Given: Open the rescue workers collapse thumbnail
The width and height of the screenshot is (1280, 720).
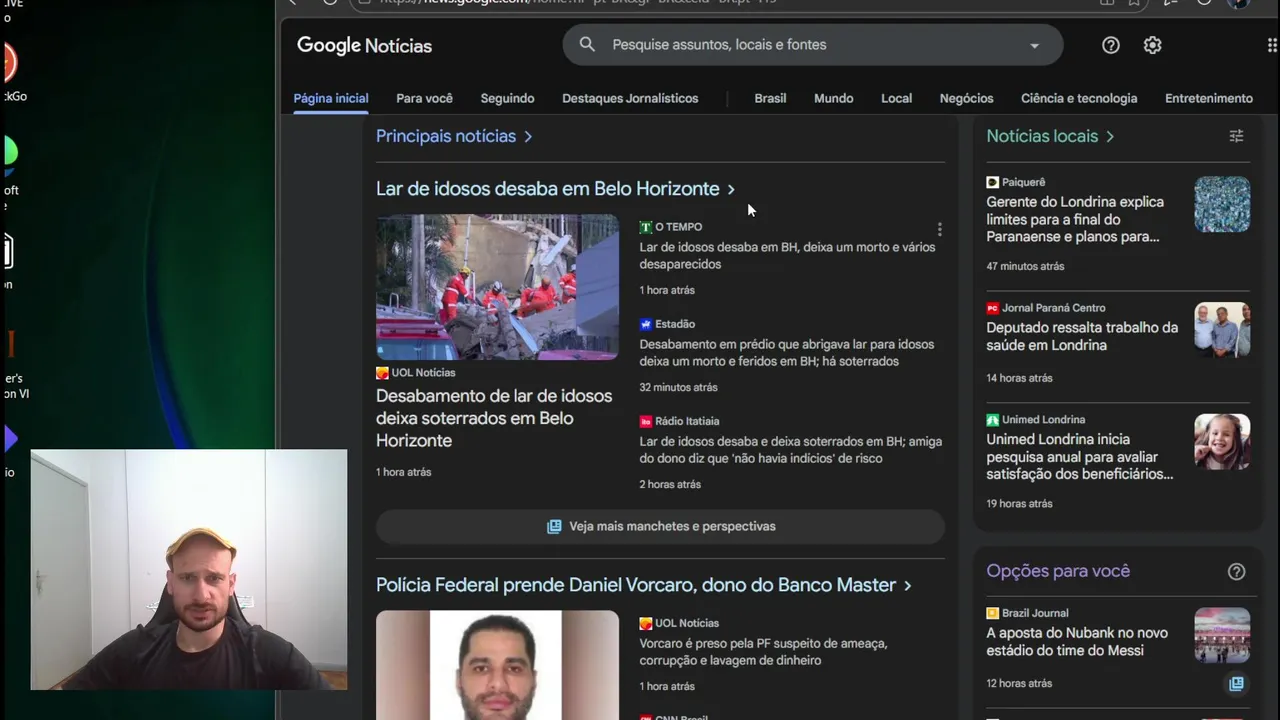Looking at the screenshot, I should [497, 287].
